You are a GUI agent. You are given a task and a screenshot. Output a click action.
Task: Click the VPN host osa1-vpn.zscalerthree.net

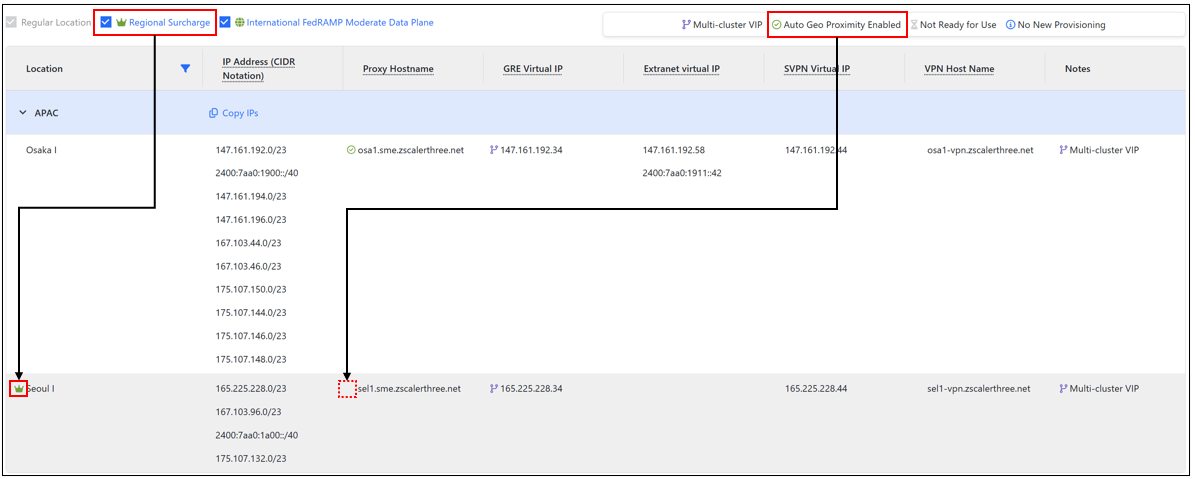pyautogui.click(x=979, y=150)
